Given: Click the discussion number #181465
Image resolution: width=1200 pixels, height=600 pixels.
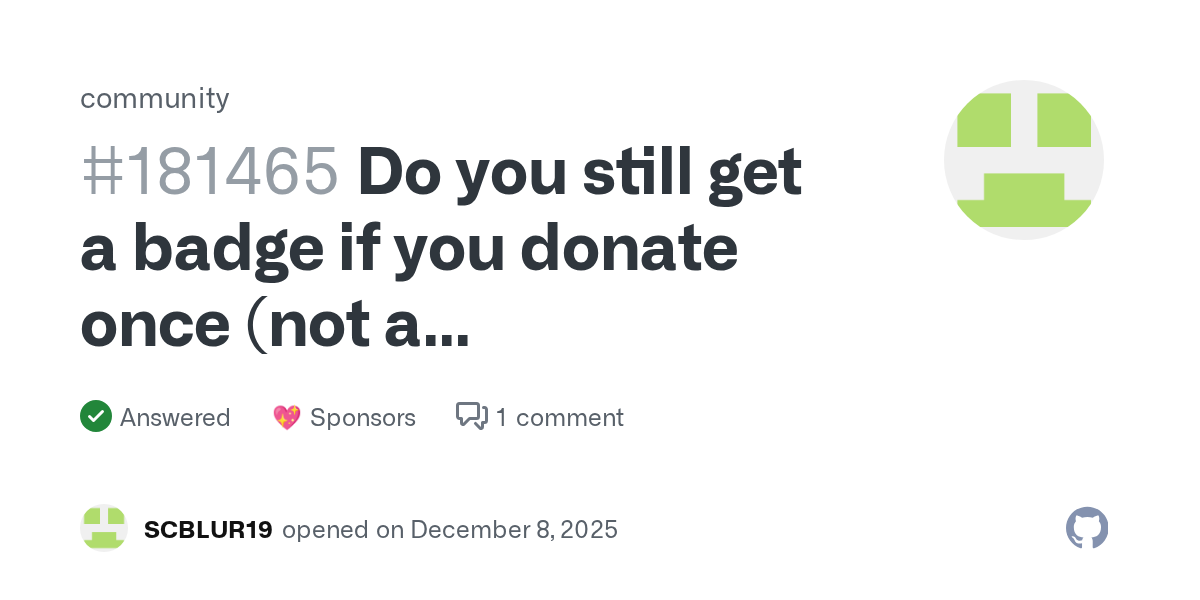Looking at the screenshot, I should (210, 171).
